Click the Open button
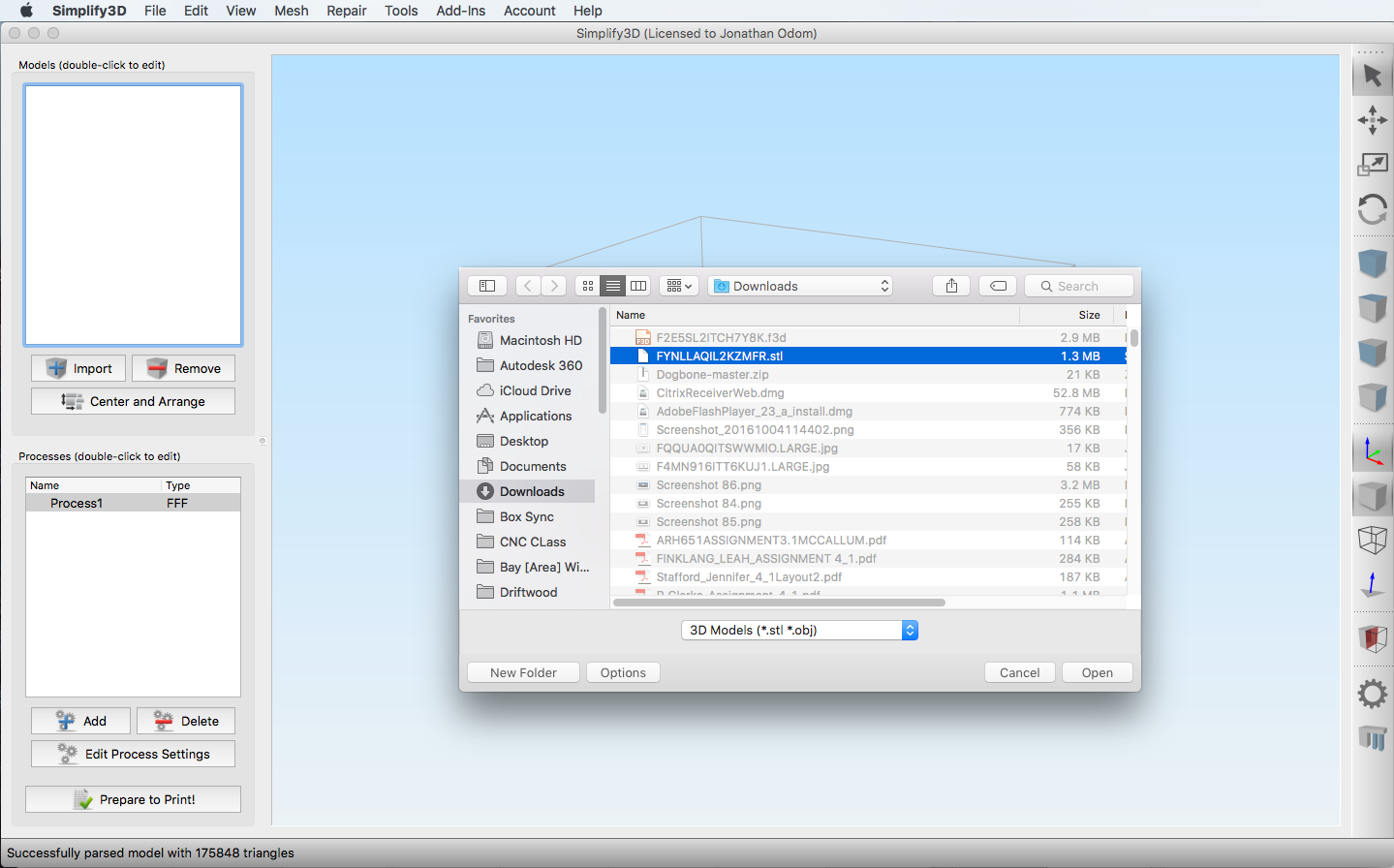The height and width of the screenshot is (868, 1394). [1097, 673]
